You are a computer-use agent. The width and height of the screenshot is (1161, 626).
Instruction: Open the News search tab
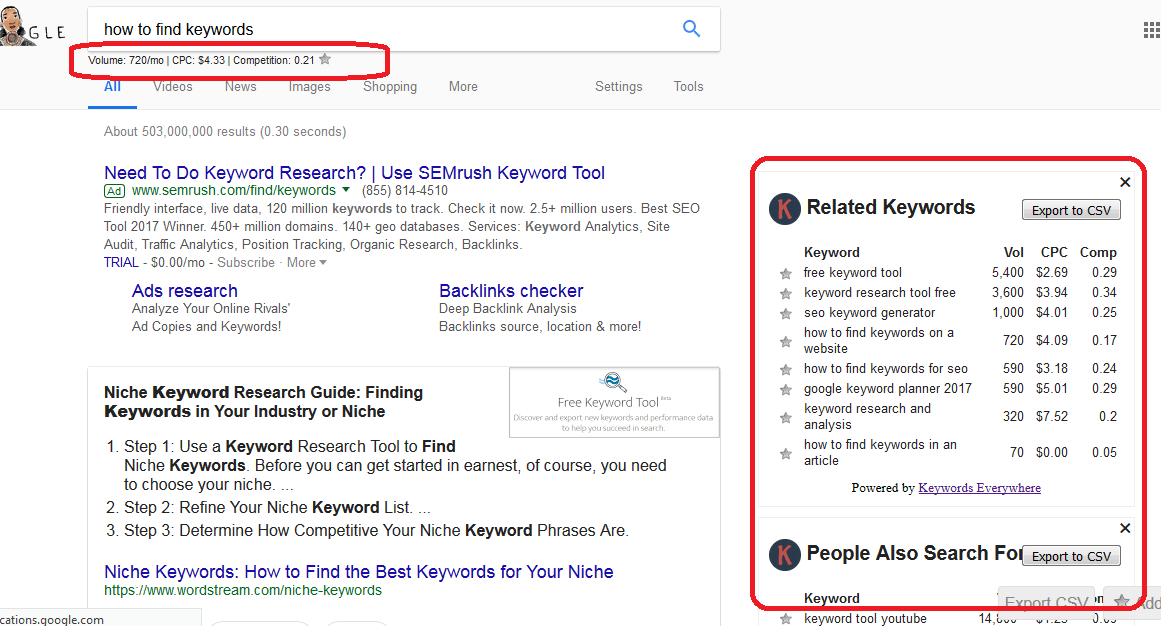point(241,87)
